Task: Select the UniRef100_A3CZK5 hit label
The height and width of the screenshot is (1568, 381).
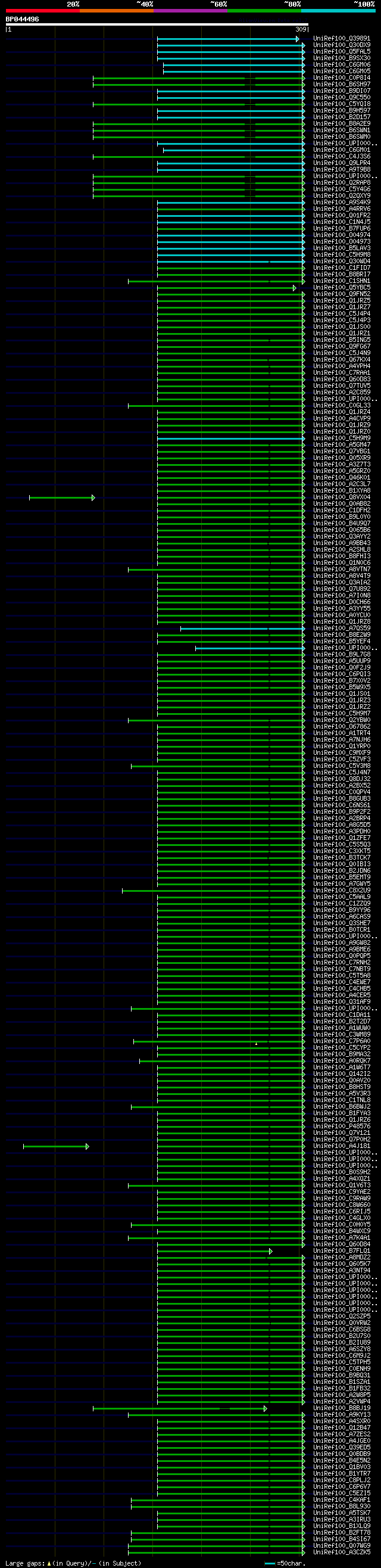Action: pos(342,1552)
